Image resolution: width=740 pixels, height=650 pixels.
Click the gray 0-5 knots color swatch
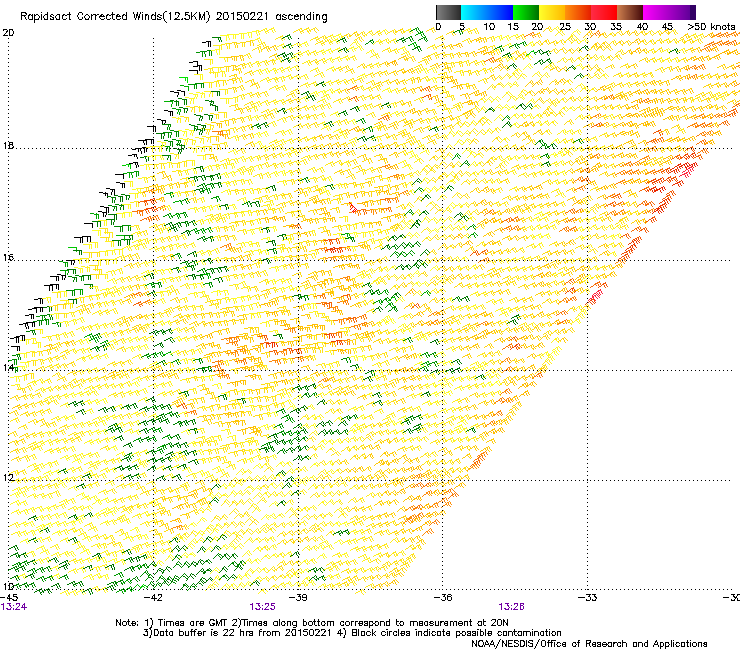click(x=448, y=12)
